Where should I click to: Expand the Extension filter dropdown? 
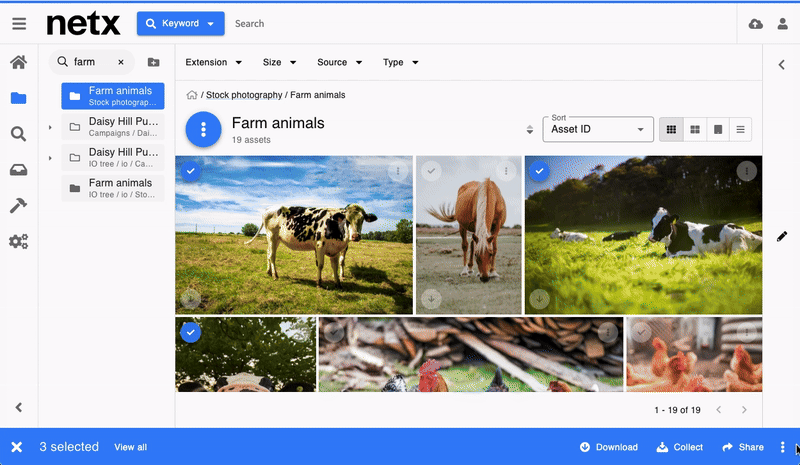tap(213, 62)
